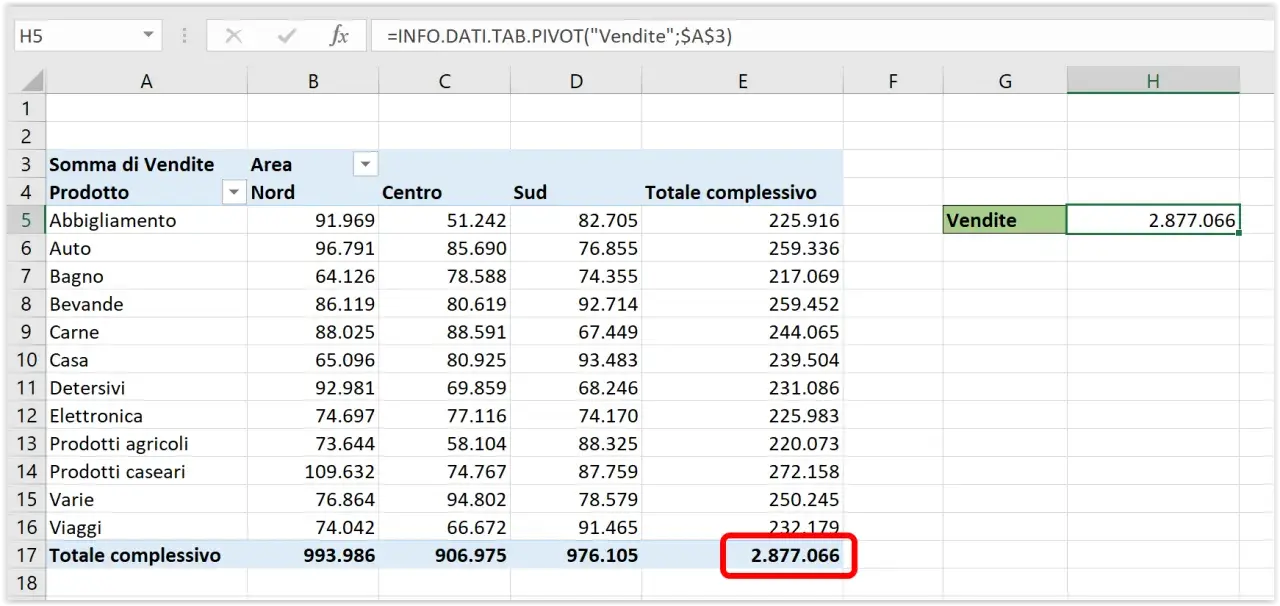The width and height of the screenshot is (1280, 606).
Task: Click the Auto row label
Action: click(70, 248)
